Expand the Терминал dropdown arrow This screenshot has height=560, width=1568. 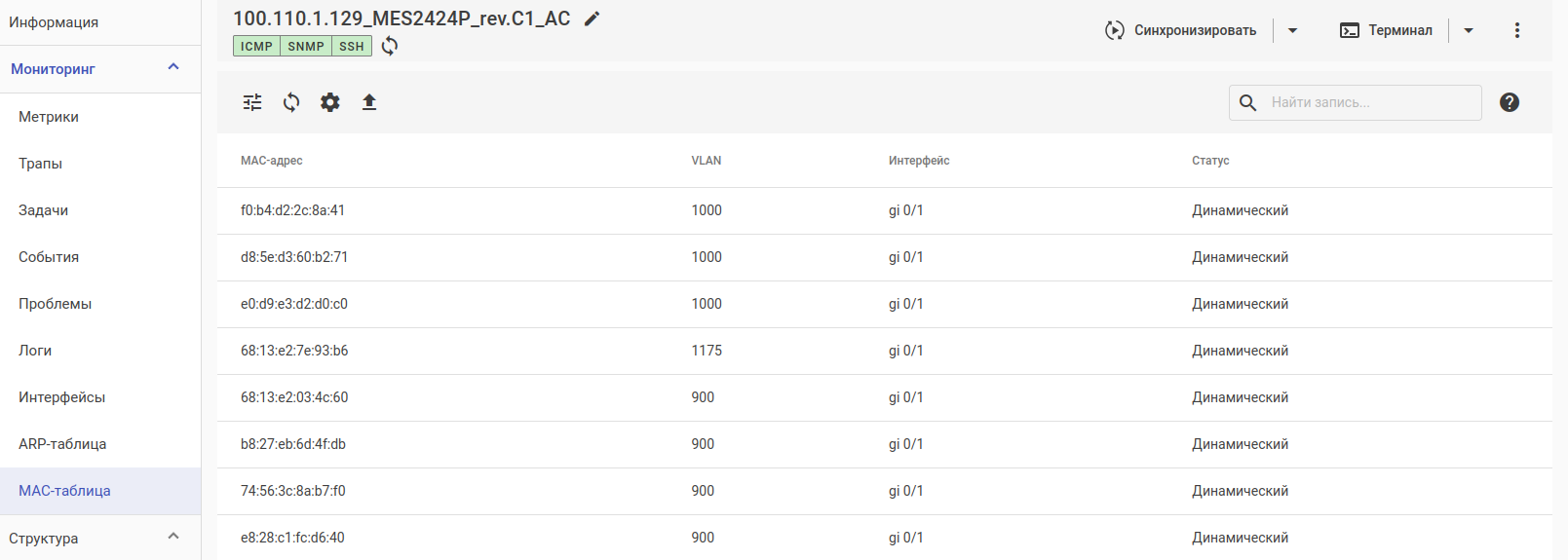[1469, 30]
